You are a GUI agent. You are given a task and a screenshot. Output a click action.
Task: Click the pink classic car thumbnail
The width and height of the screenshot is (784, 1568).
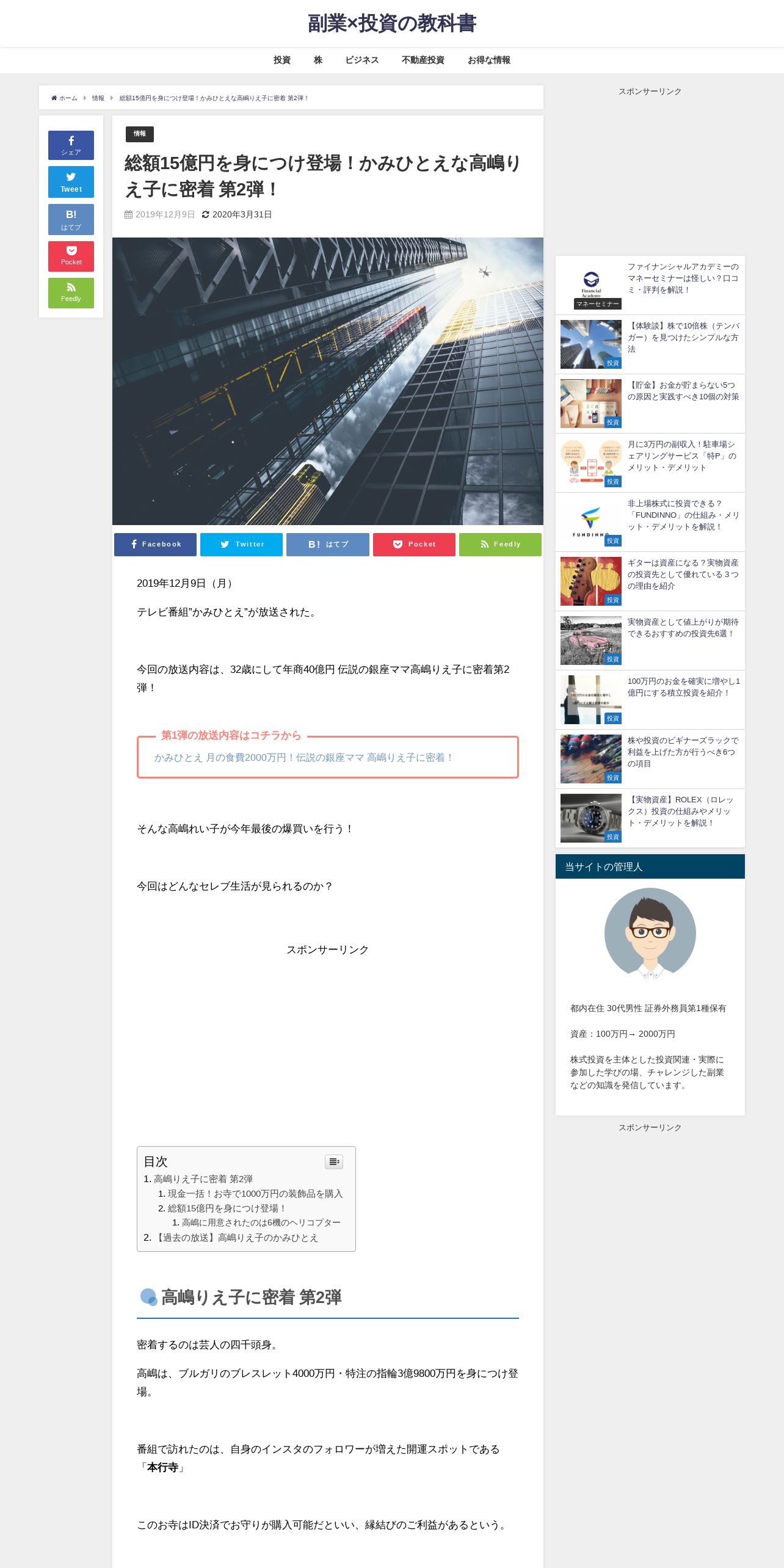pos(591,640)
